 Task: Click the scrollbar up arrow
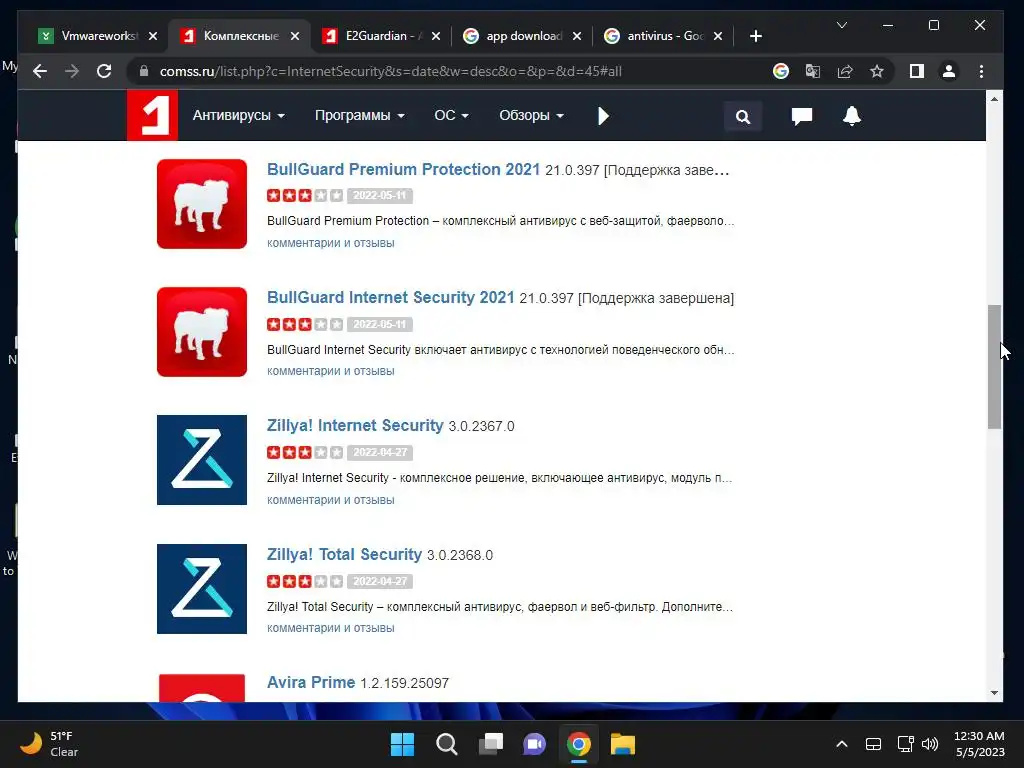pyautogui.click(x=994, y=99)
